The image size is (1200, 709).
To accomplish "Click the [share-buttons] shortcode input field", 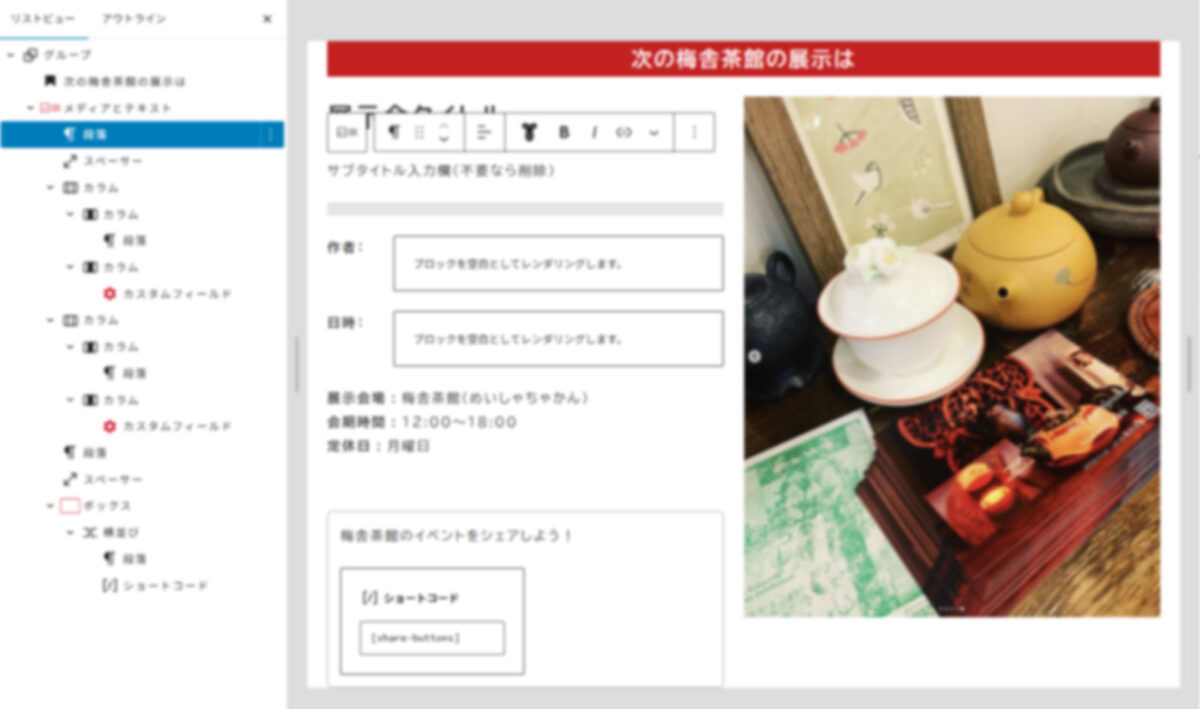I will pyautogui.click(x=432, y=638).
